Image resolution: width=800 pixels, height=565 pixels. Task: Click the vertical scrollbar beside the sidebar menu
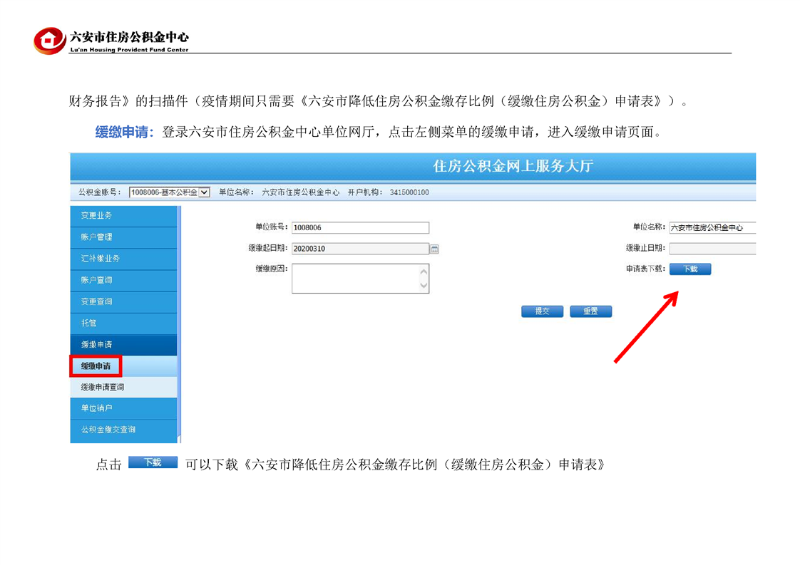(x=179, y=324)
